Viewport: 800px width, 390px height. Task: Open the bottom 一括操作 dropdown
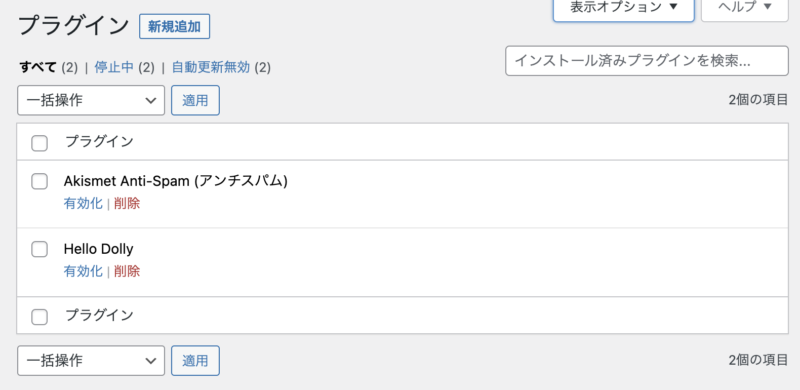(91, 361)
